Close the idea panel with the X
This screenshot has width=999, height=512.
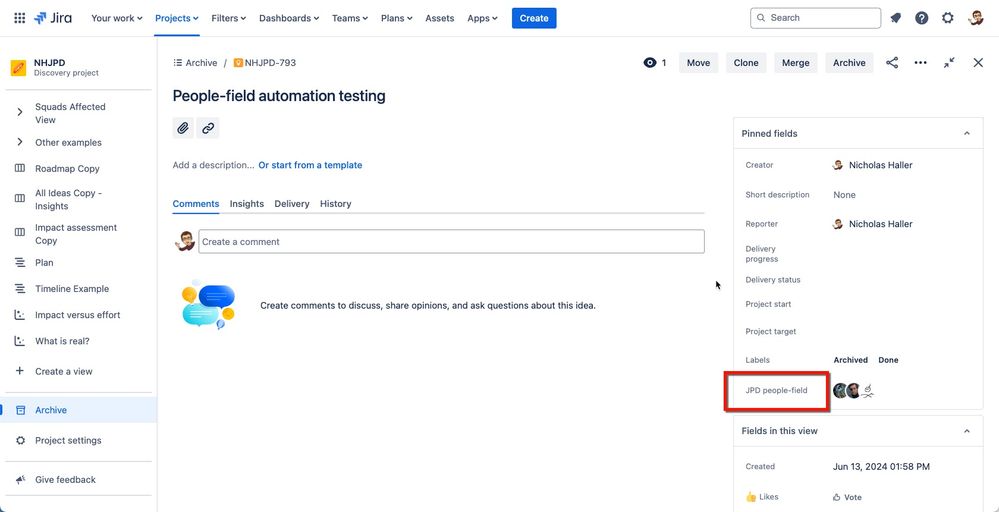coord(979,62)
